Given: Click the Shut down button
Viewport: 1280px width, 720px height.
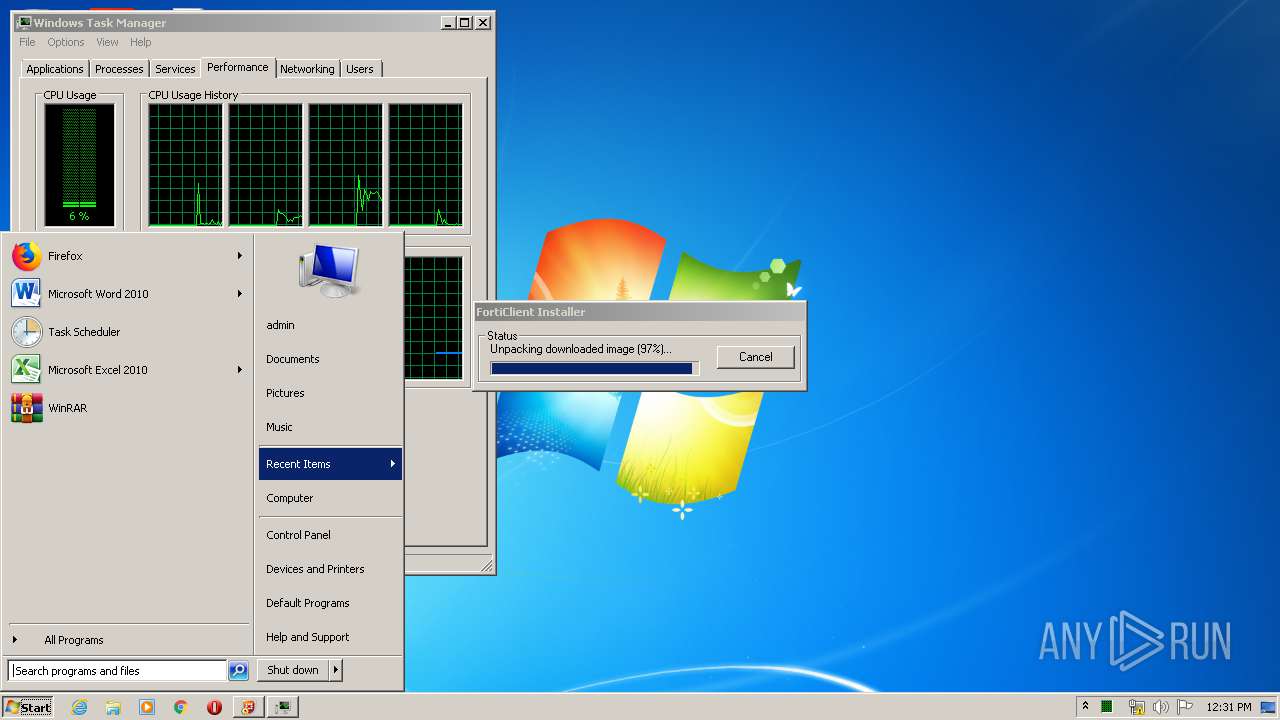Looking at the screenshot, I should (x=293, y=670).
